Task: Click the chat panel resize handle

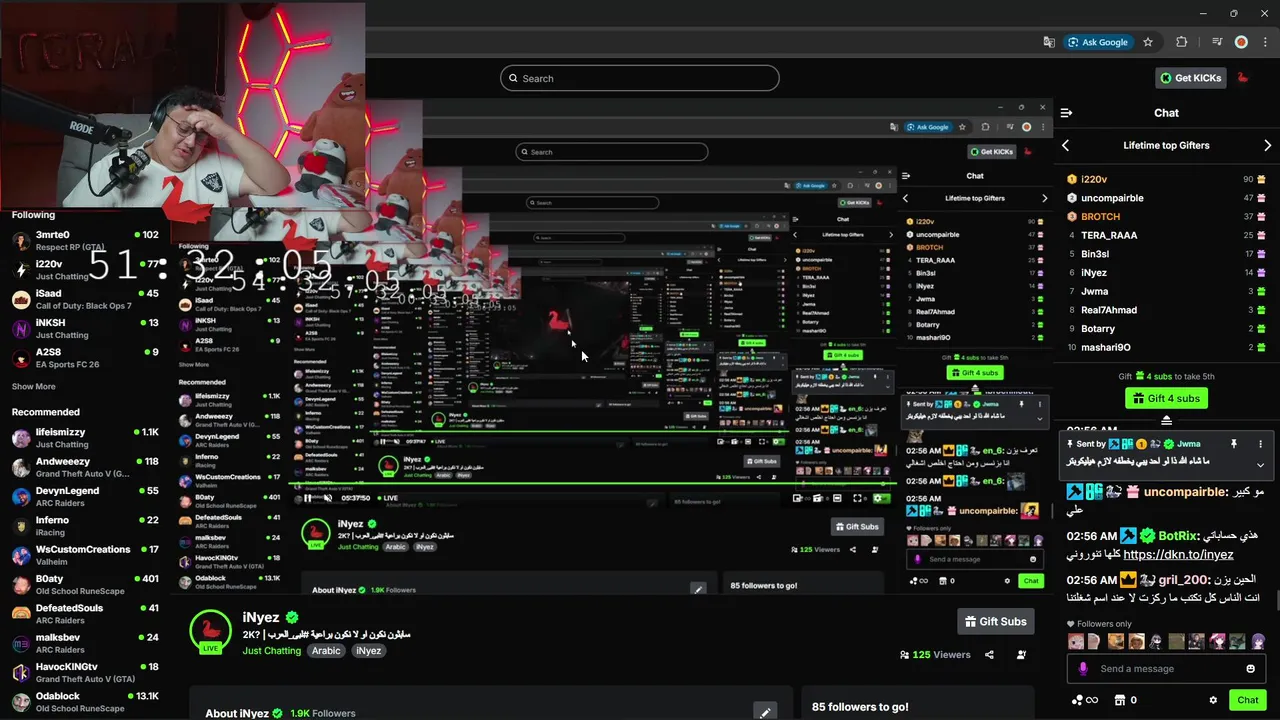Action: [1166, 421]
